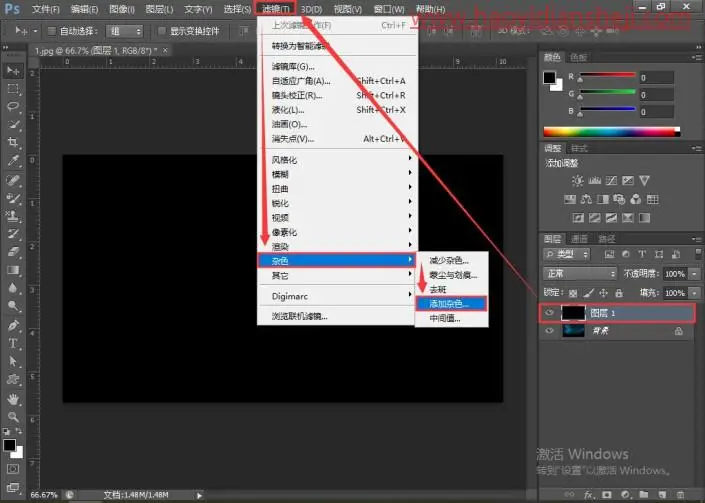705x503 pixels.
Task: Select the Lasso tool
Action: tap(13, 107)
